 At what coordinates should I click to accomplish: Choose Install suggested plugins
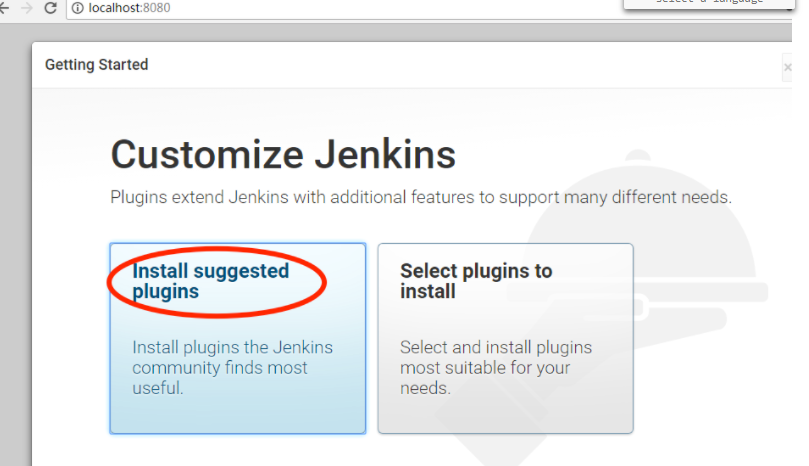click(x=210, y=281)
